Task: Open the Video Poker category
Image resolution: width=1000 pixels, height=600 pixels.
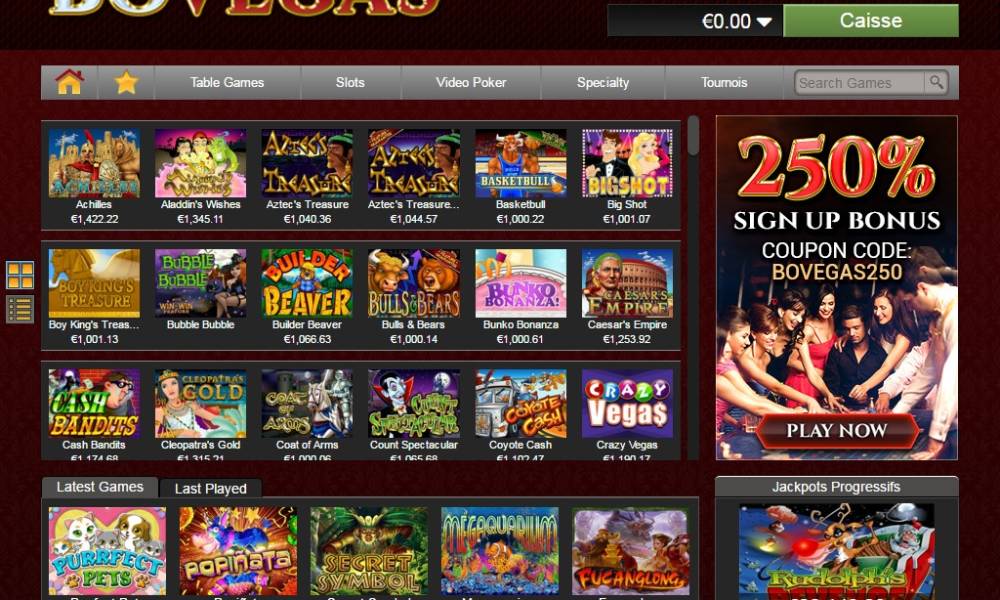Action: [x=471, y=82]
